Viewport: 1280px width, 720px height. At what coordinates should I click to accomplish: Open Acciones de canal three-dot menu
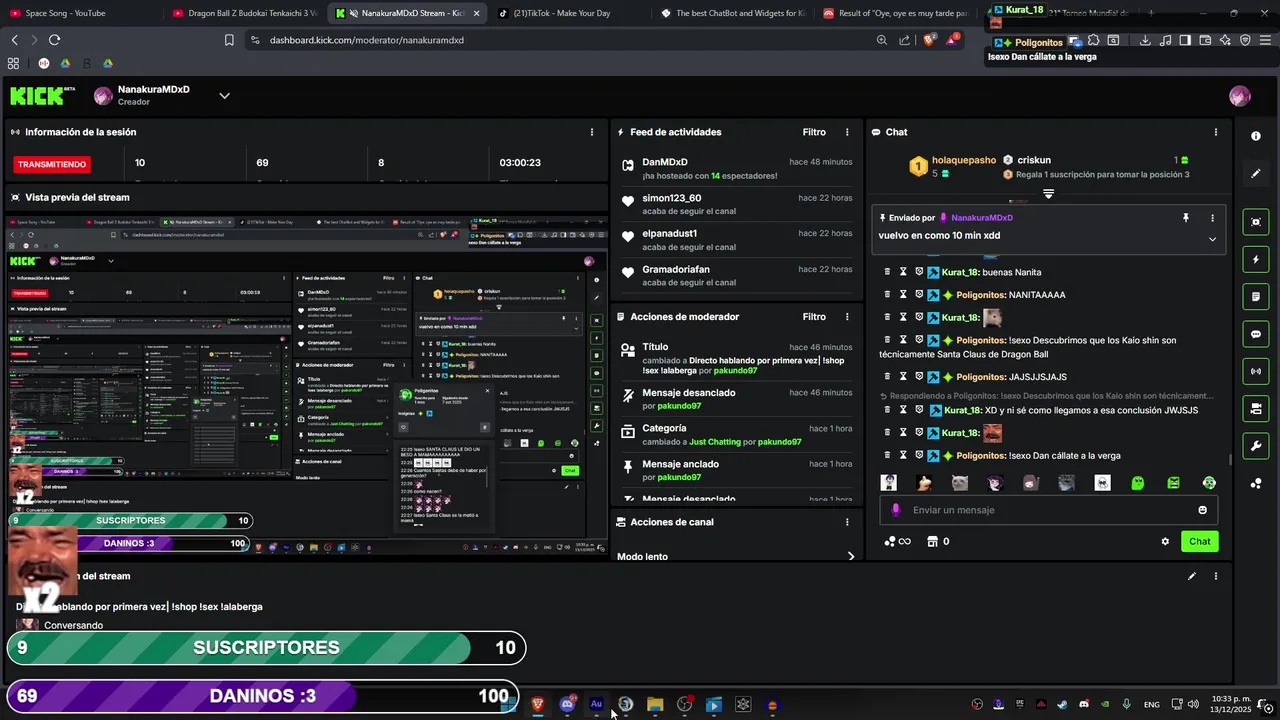click(x=847, y=522)
